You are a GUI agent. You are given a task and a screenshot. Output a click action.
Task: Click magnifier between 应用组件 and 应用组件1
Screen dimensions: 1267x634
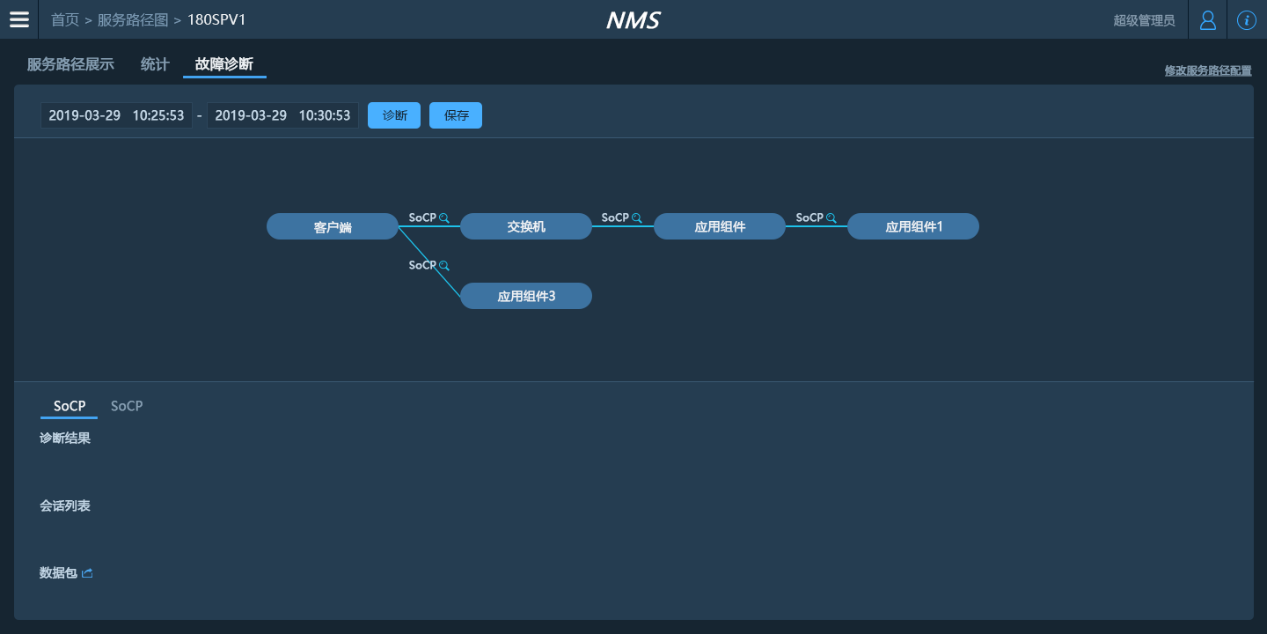(831, 218)
